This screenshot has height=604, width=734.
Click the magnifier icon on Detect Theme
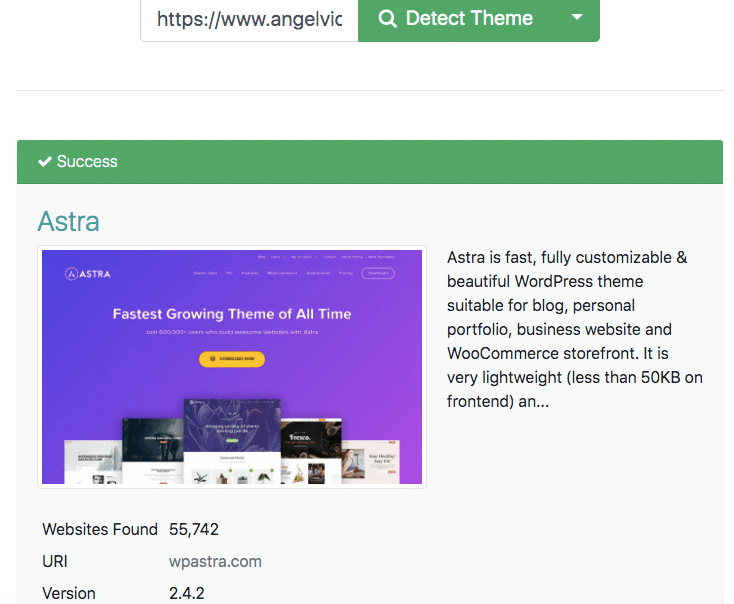(x=387, y=19)
